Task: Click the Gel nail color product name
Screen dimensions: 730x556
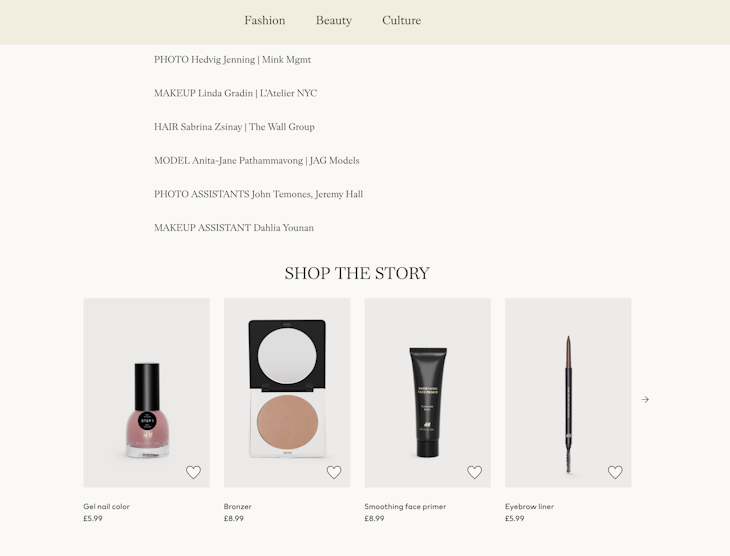Action: click(x=106, y=506)
